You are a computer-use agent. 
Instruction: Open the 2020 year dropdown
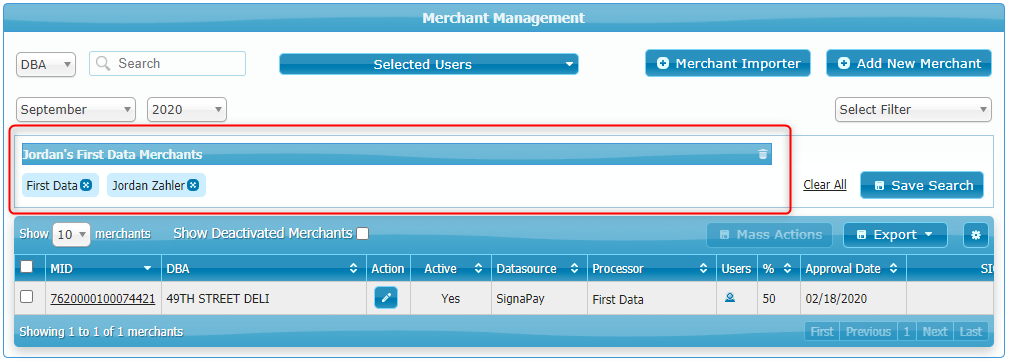187,110
